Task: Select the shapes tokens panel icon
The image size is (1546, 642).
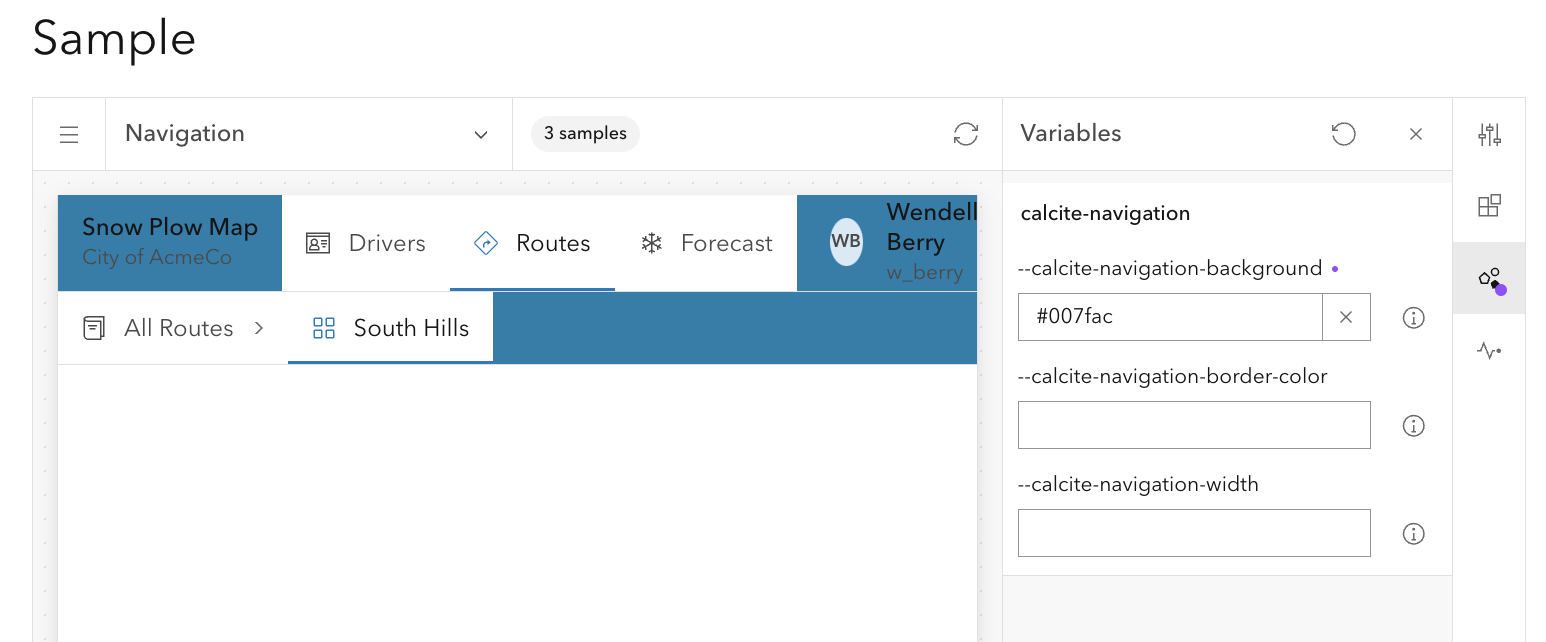Action: (x=1489, y=277)
